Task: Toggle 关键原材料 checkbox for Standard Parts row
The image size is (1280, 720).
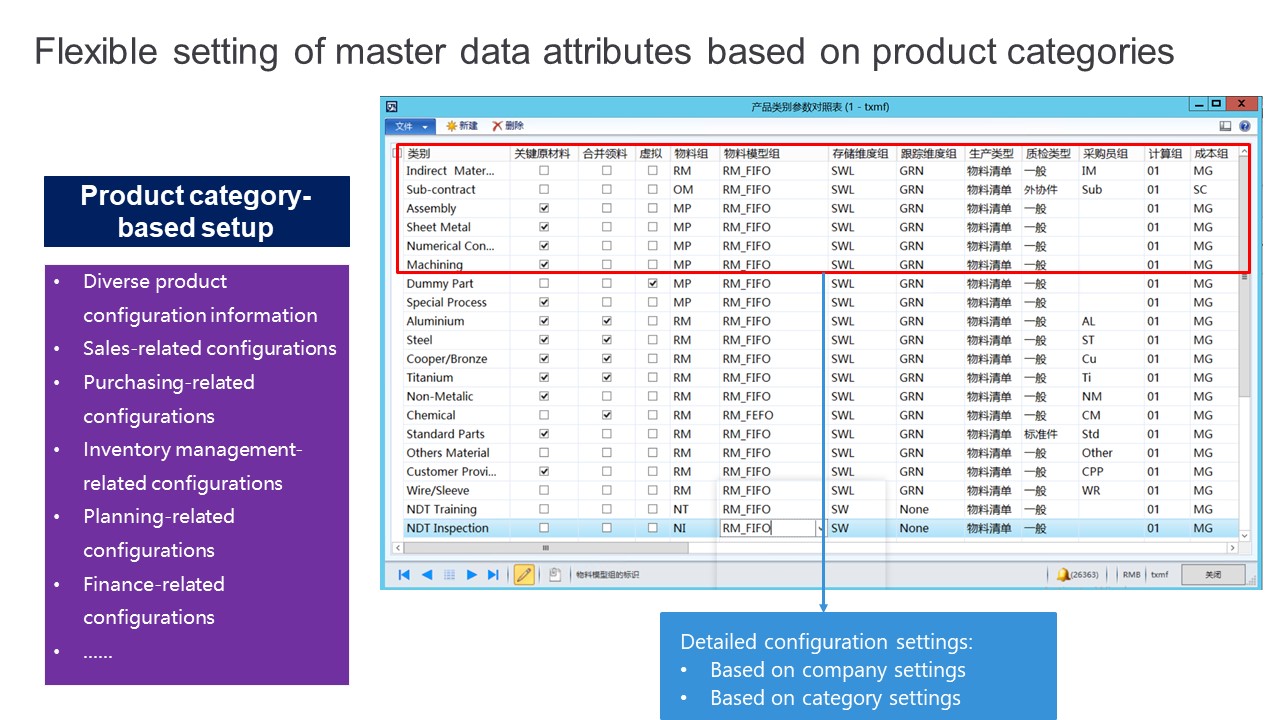Action: click(x=544, y=434)
